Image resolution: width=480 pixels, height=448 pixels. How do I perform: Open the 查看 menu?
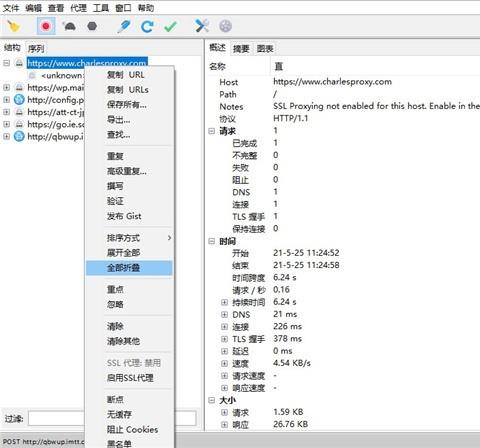pos(56,8)
